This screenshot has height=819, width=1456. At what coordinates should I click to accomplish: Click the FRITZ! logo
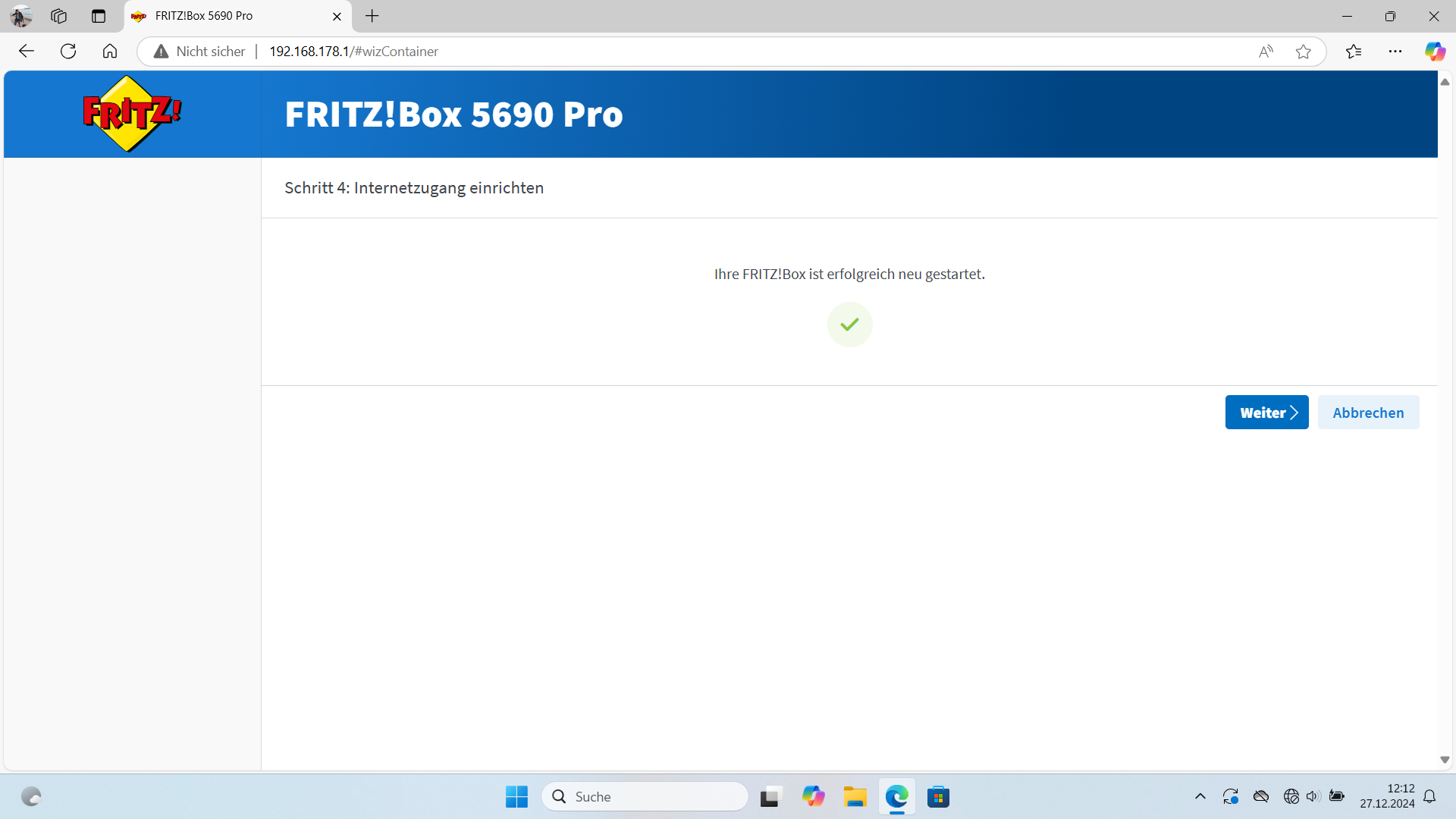tap(132, 114)
